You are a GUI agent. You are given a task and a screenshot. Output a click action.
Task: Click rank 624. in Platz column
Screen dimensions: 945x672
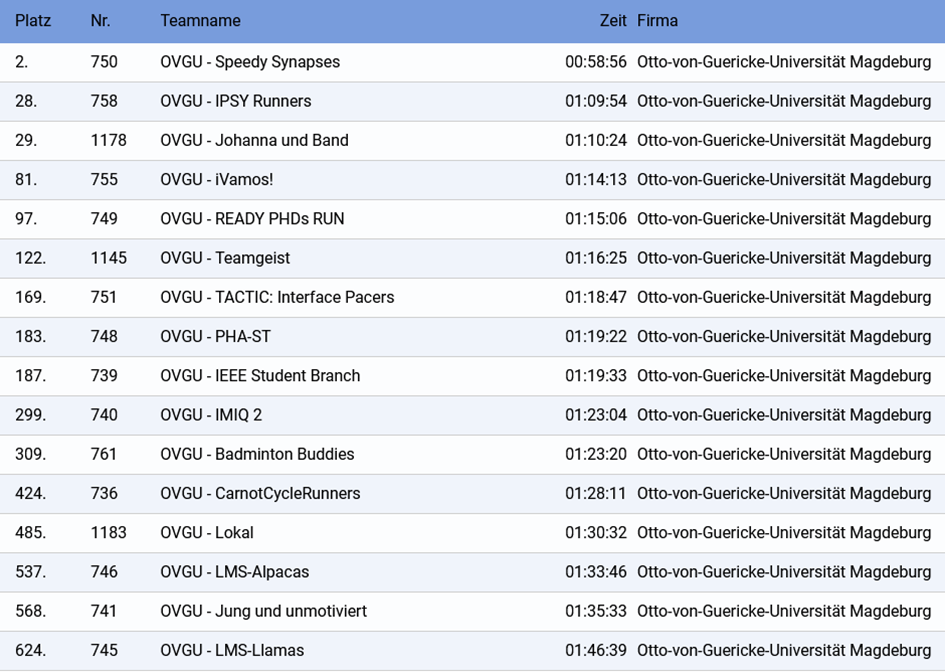pos(31,650)
